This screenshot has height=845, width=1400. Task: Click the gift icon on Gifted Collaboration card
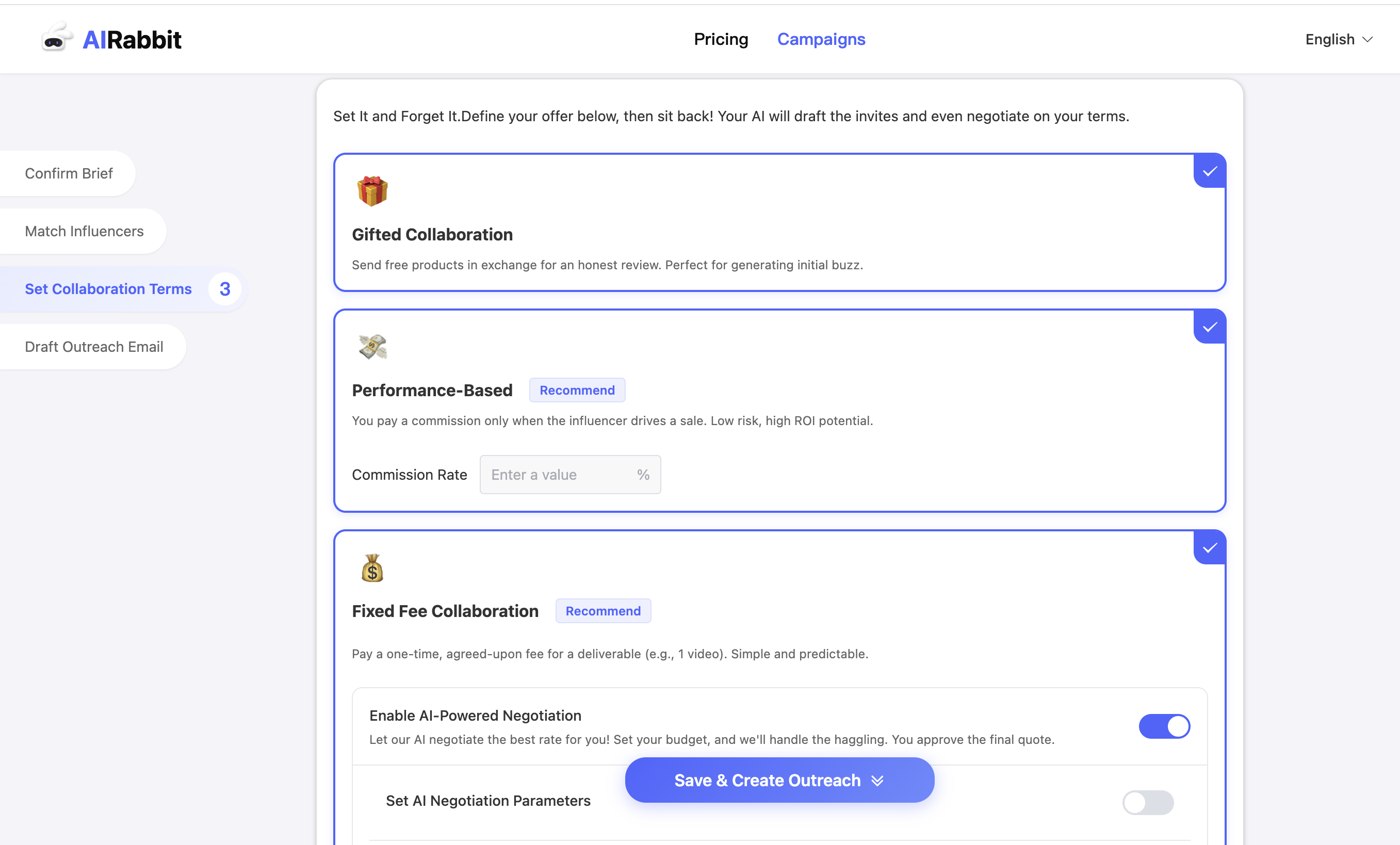(372, 191)
